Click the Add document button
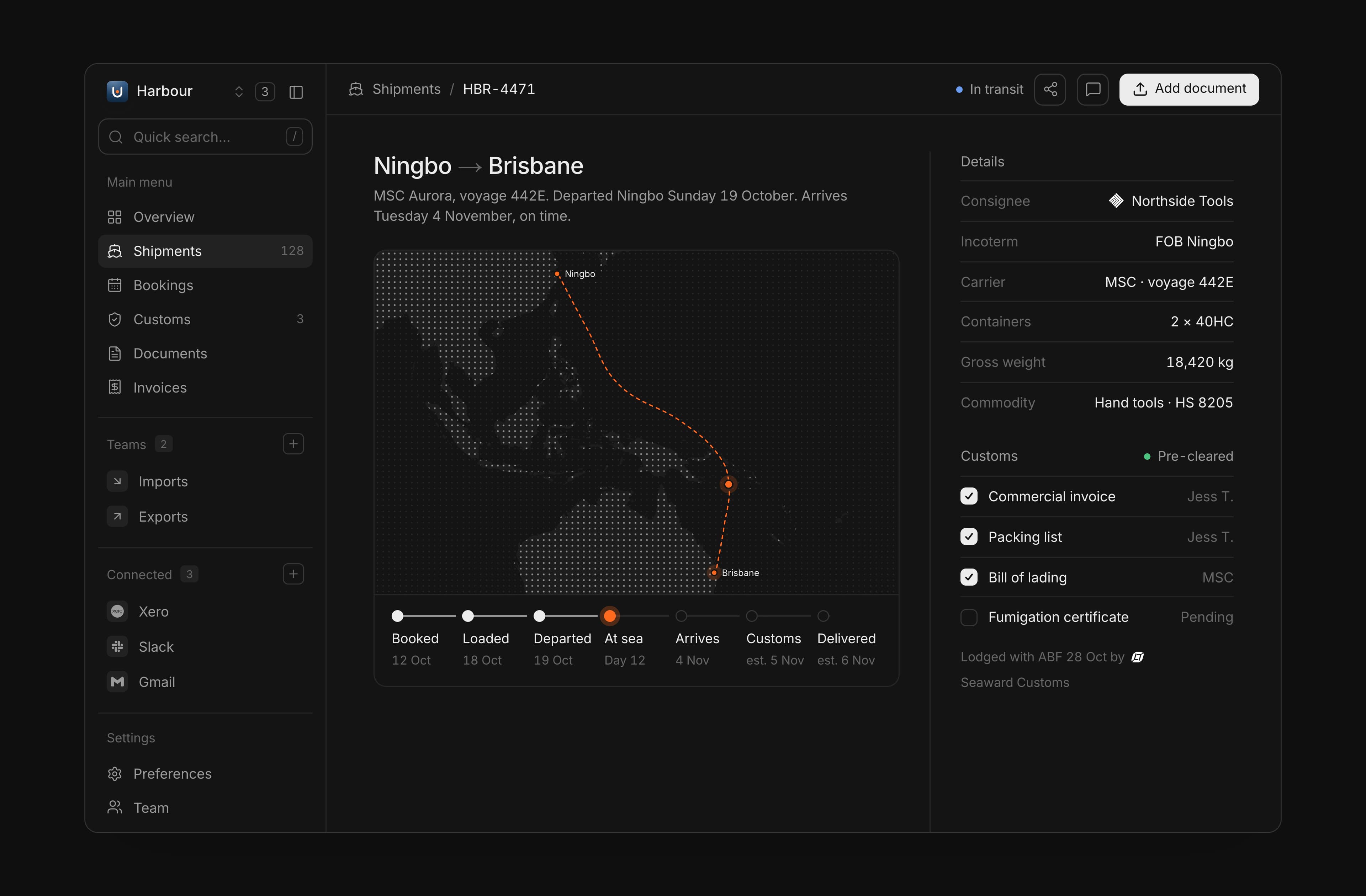The height and width of the screenshot is (896, 1366). click(x=1189, y=90)
